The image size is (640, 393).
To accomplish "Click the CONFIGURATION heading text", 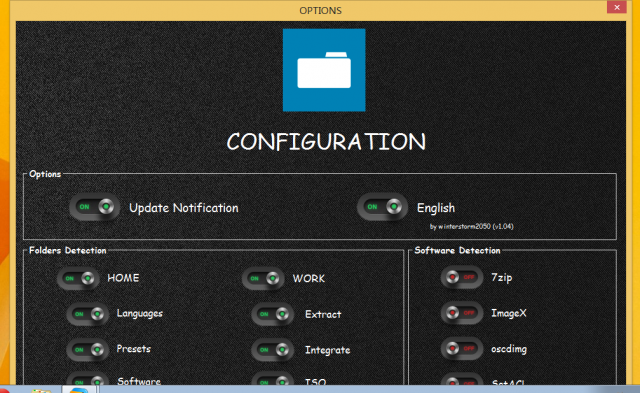I will 326,142.
